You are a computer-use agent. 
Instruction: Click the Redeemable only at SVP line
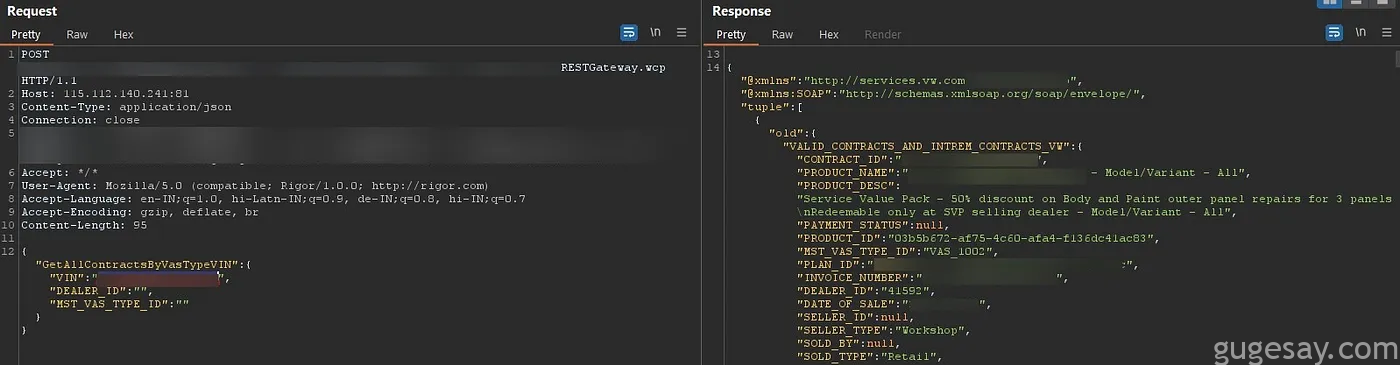1017,211
